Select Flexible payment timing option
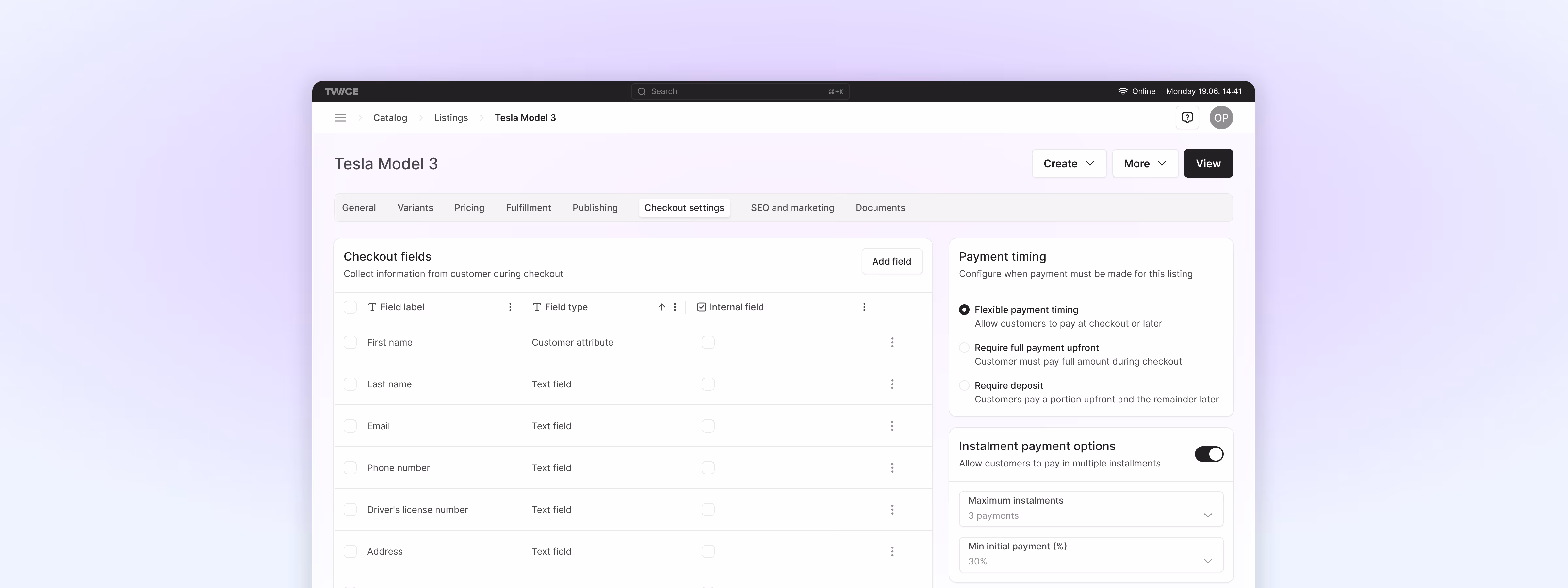Viewport: 1568px width, 588px height. coord(964,310)
